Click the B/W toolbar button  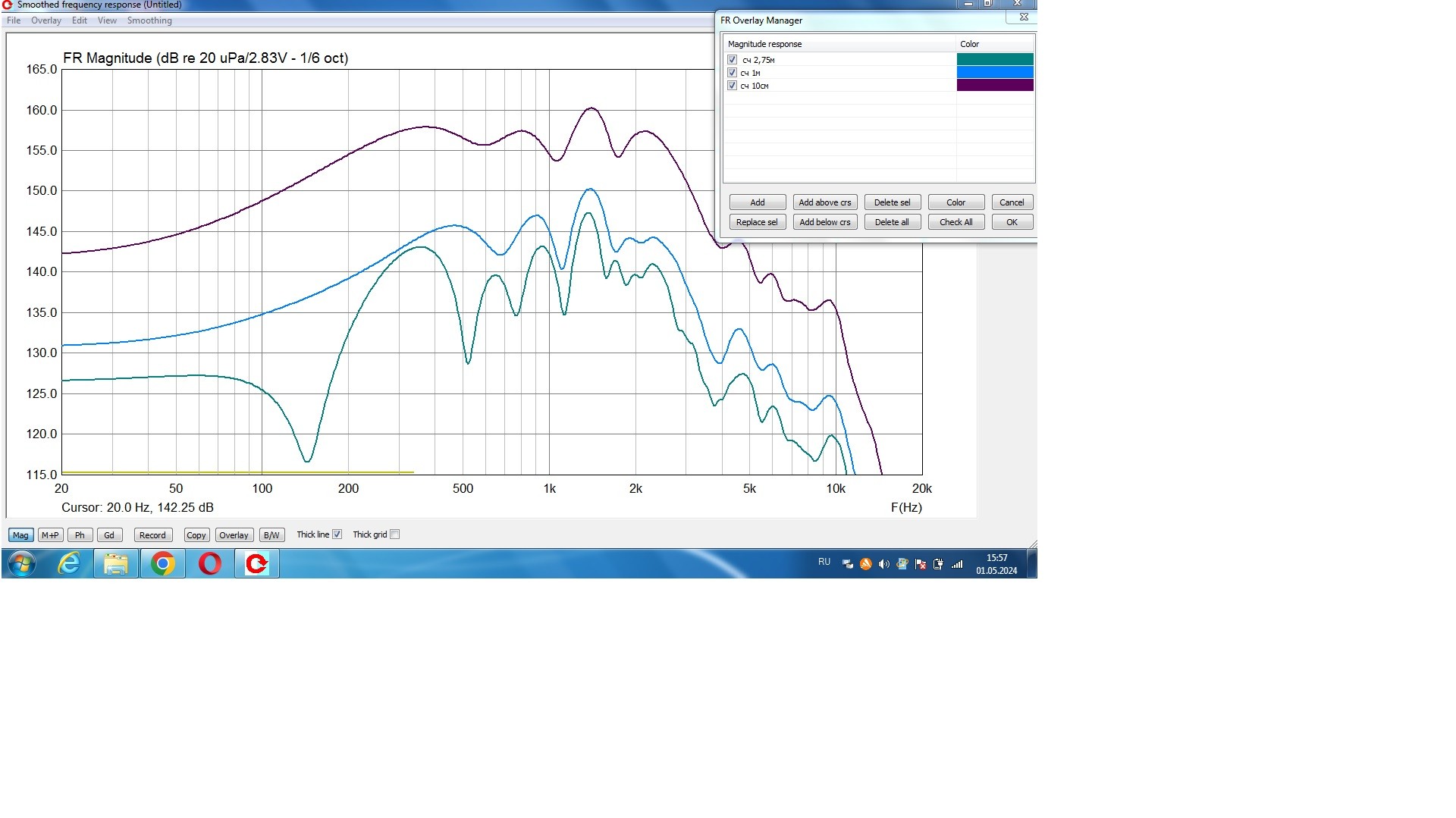(271, 535)
